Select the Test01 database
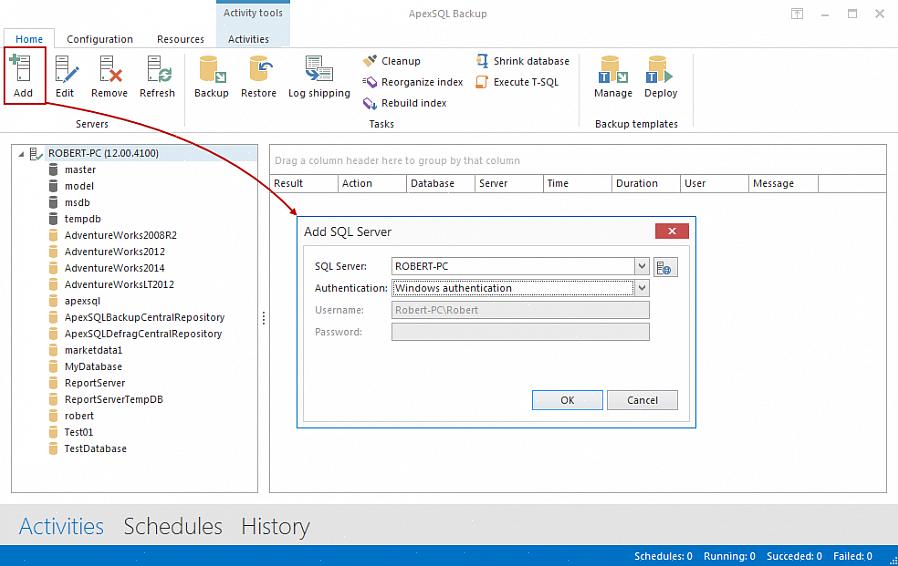Screen dimensions: 898x566 coord(78,432)
